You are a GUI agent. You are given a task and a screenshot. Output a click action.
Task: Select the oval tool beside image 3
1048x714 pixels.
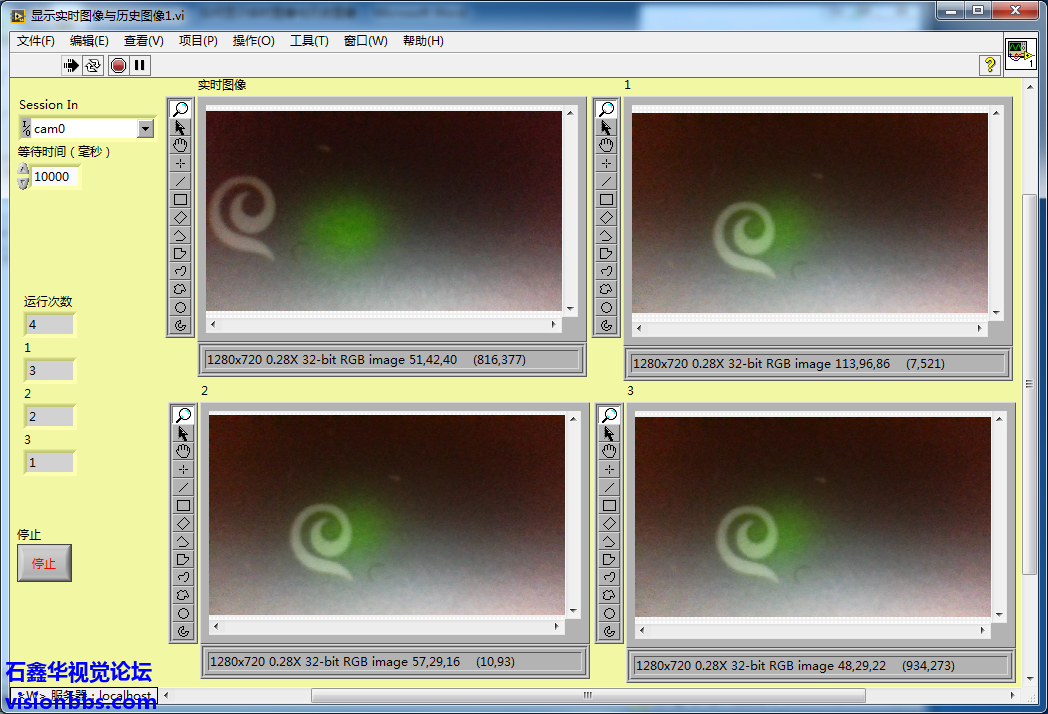pyautogui.click(x=610, y=613)
